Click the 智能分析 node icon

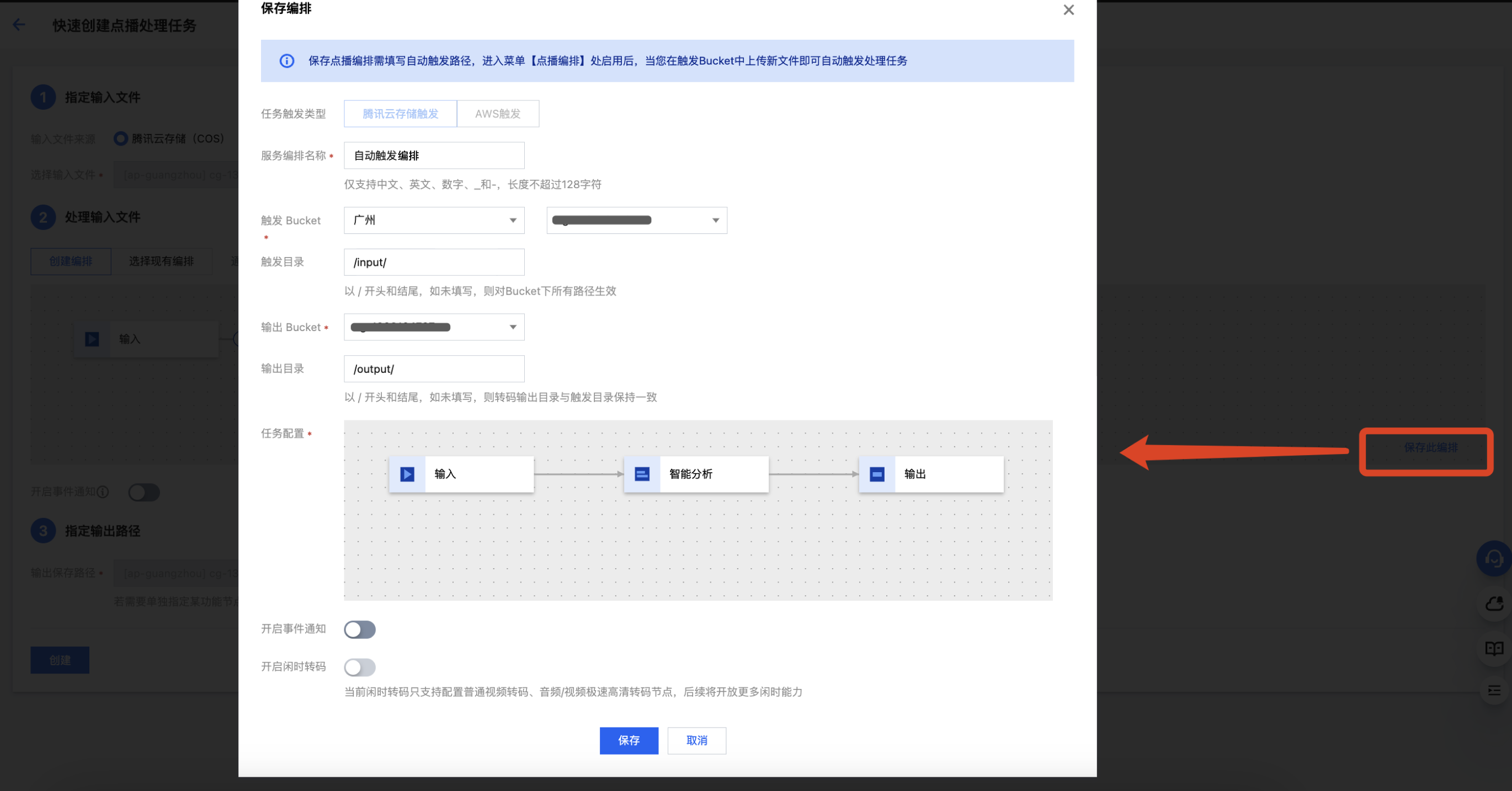coord(642,474)
